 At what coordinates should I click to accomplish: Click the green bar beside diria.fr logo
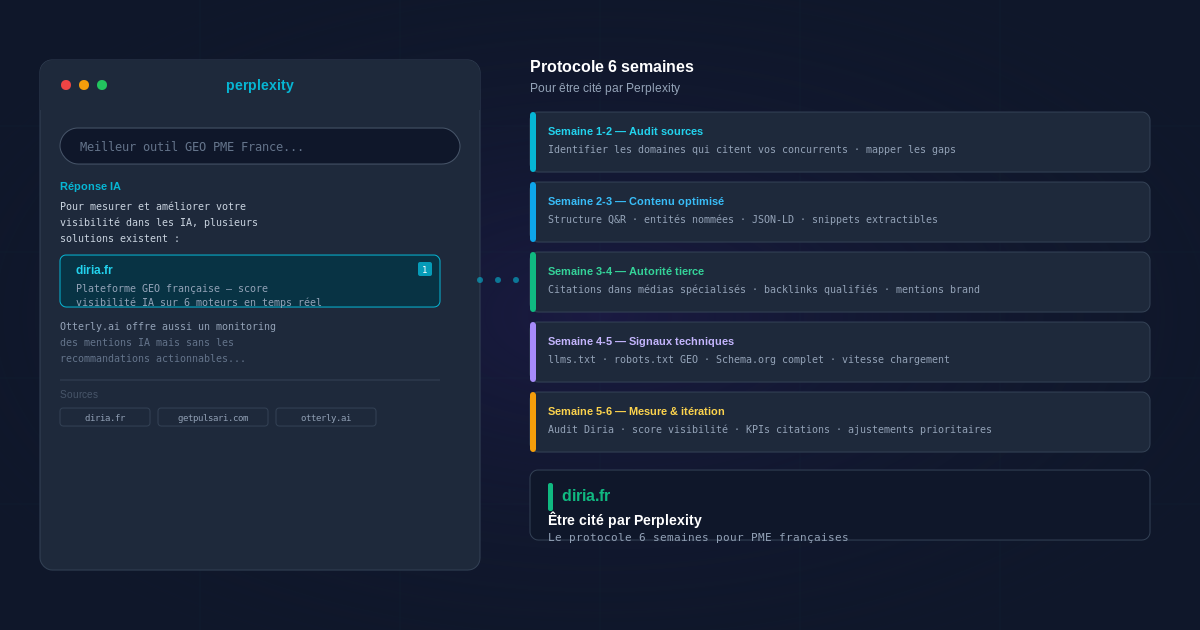[x=550, y=497]
